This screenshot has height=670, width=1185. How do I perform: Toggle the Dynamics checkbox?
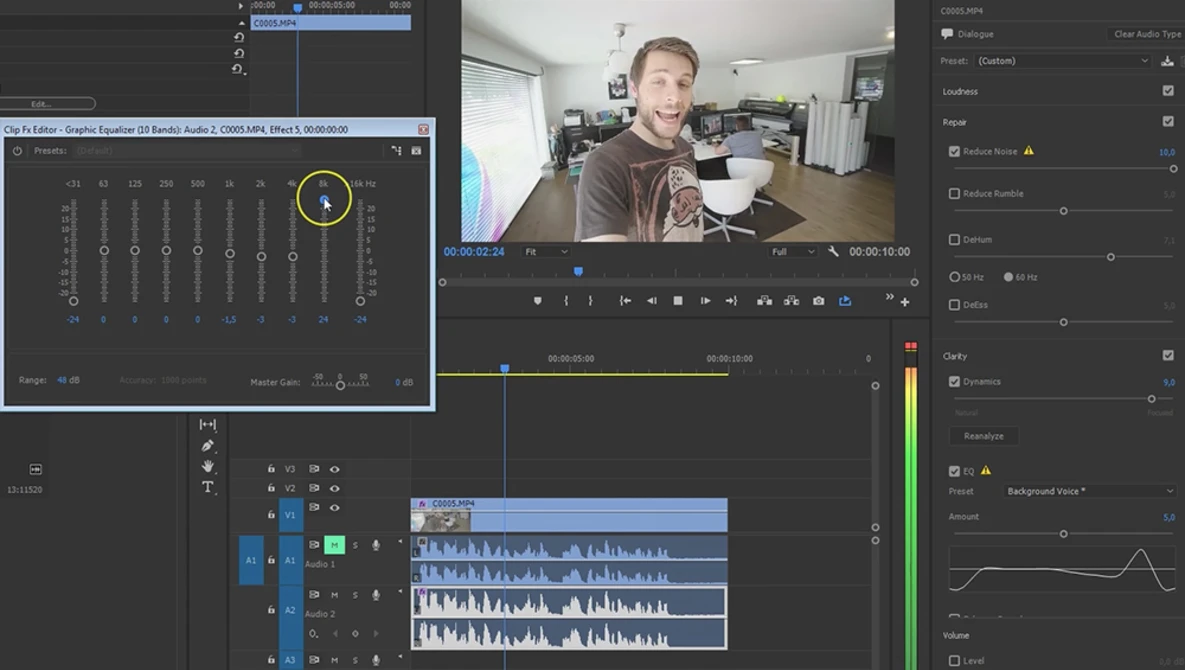954,381
